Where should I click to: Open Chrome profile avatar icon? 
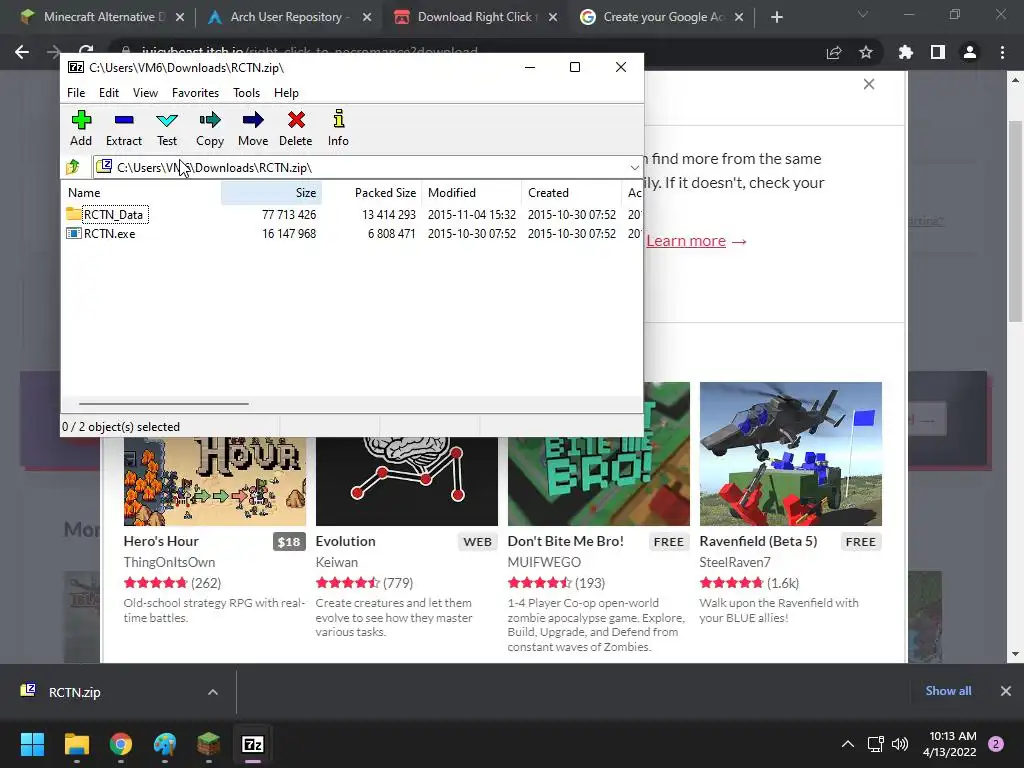pos(970,52)
